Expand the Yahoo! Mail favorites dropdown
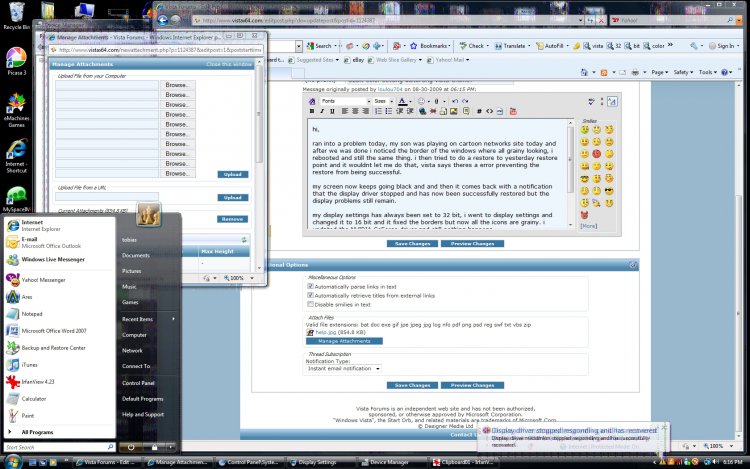This screenshot has width=750, height=469. [x=467, y=60]
